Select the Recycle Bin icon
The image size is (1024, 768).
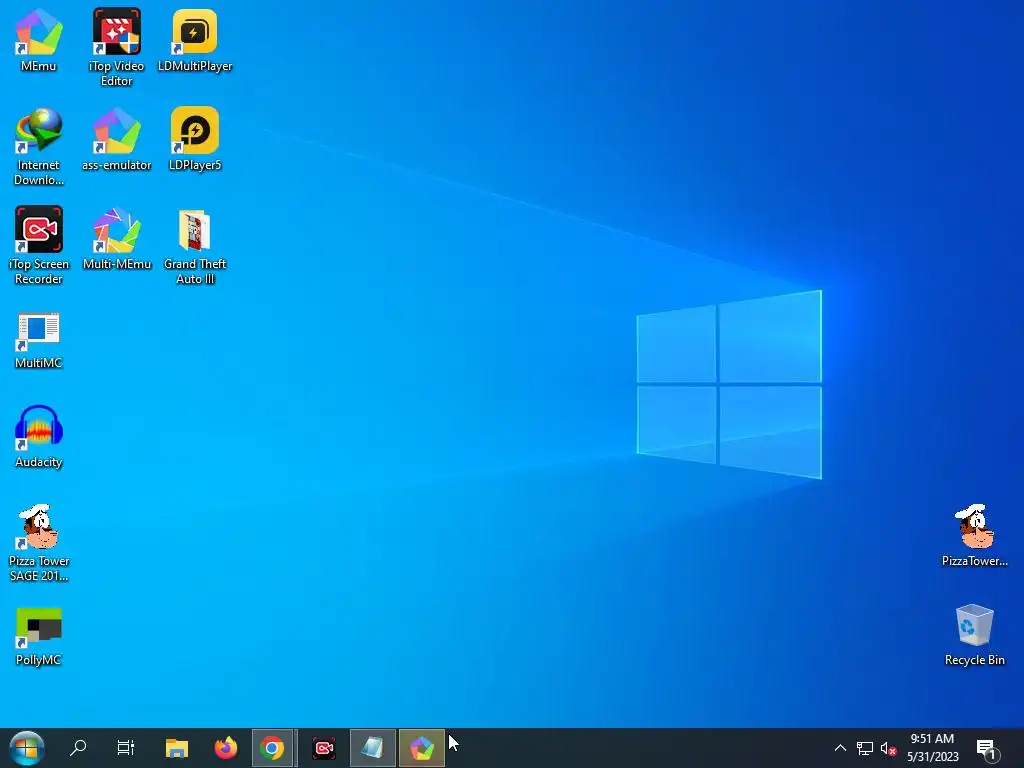[974, 635]
